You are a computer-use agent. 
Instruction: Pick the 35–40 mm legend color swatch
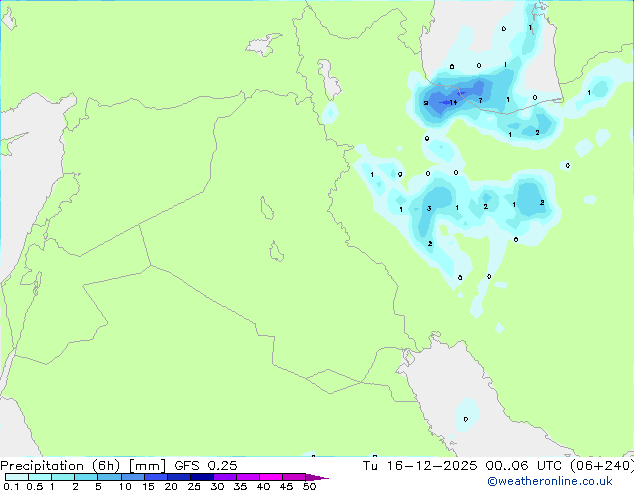click(x=248, y=477)
